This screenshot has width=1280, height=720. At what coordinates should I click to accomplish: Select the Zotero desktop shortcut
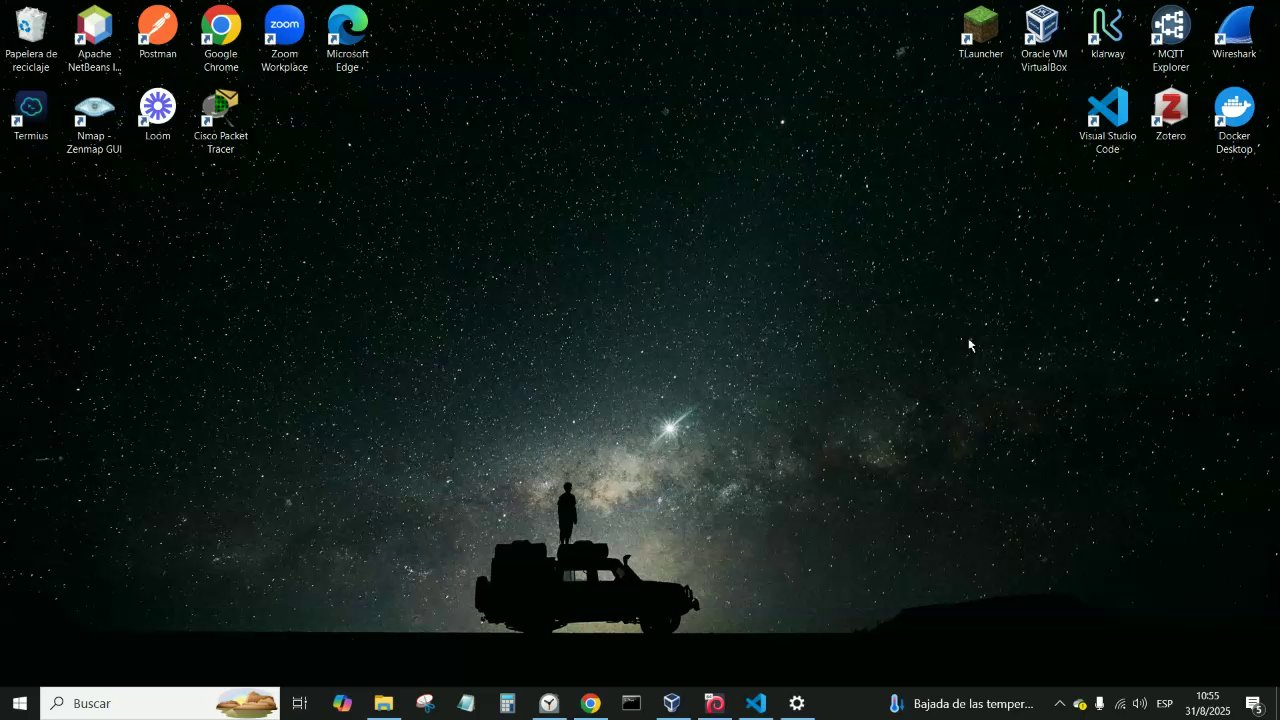(1170, 116)
